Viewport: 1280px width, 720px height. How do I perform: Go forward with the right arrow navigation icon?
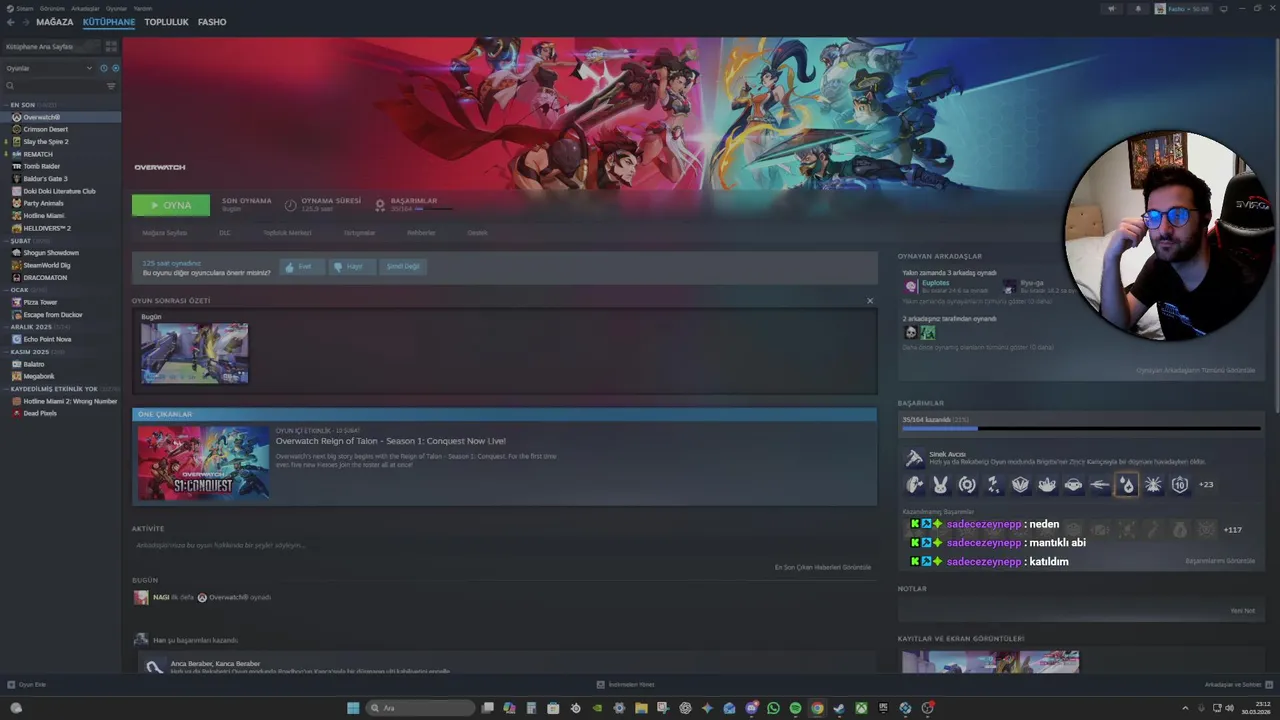pyautogui.click(x=25, y=22)
